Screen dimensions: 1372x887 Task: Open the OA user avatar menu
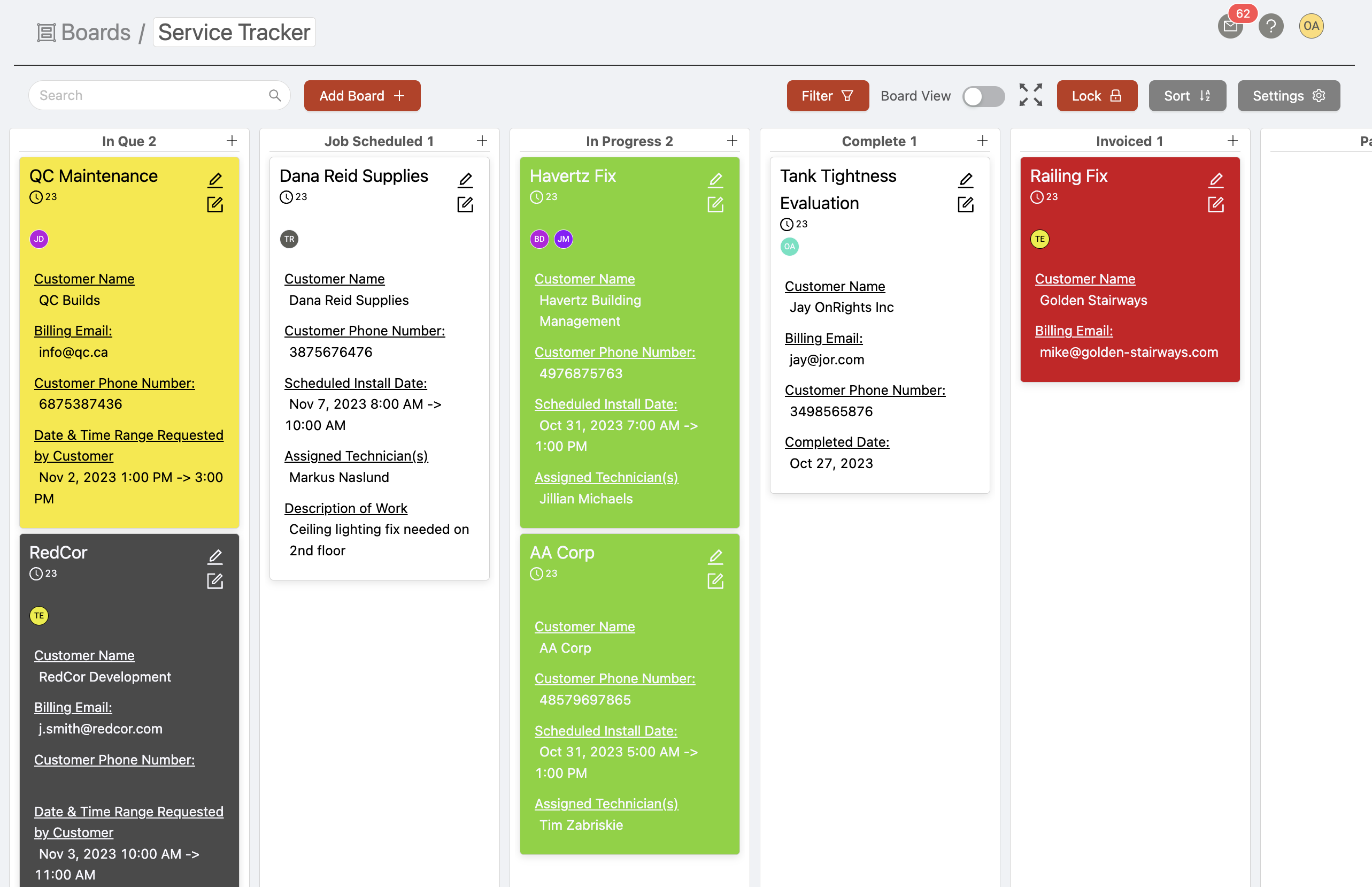[x=1311, y=27]
